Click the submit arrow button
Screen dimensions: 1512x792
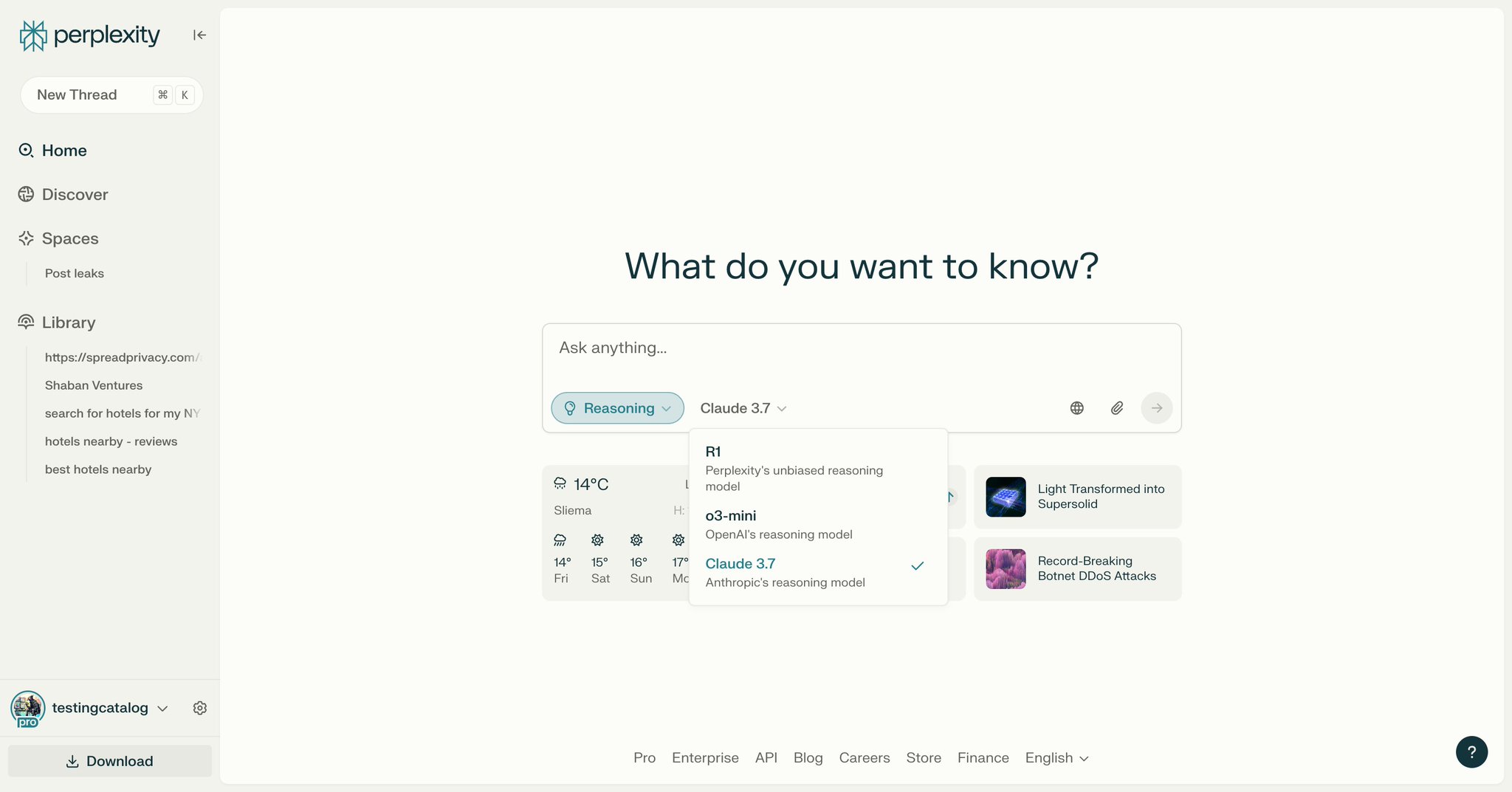click(1157, 408)
